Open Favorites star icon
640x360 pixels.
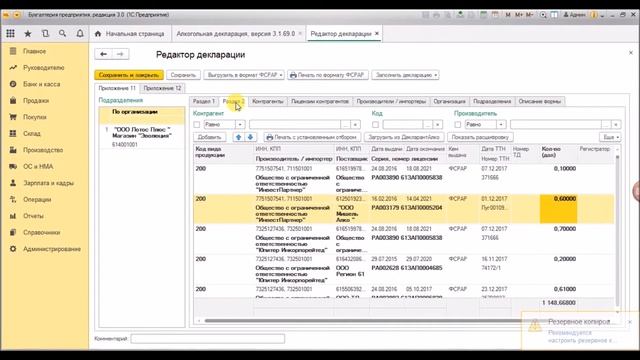point(28,33)
